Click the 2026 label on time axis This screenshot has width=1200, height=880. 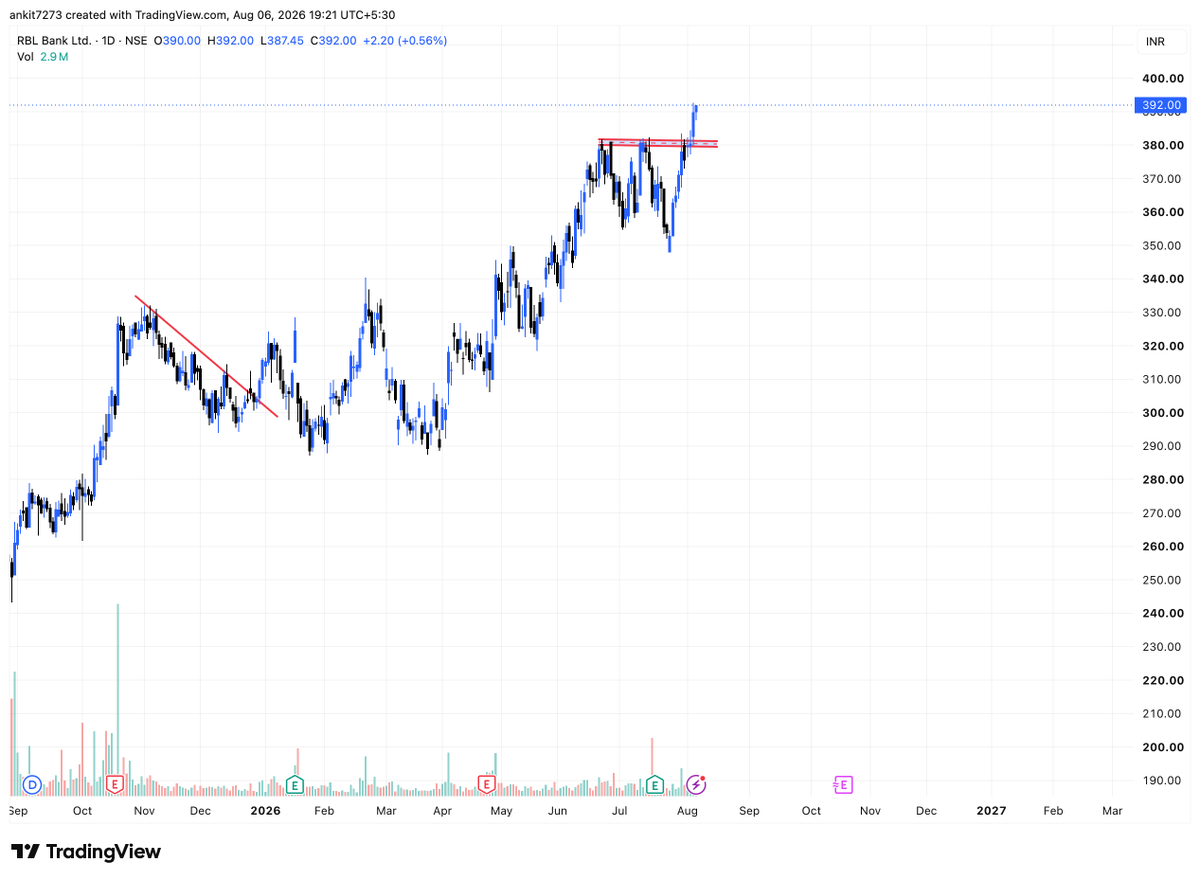(265, 811)
